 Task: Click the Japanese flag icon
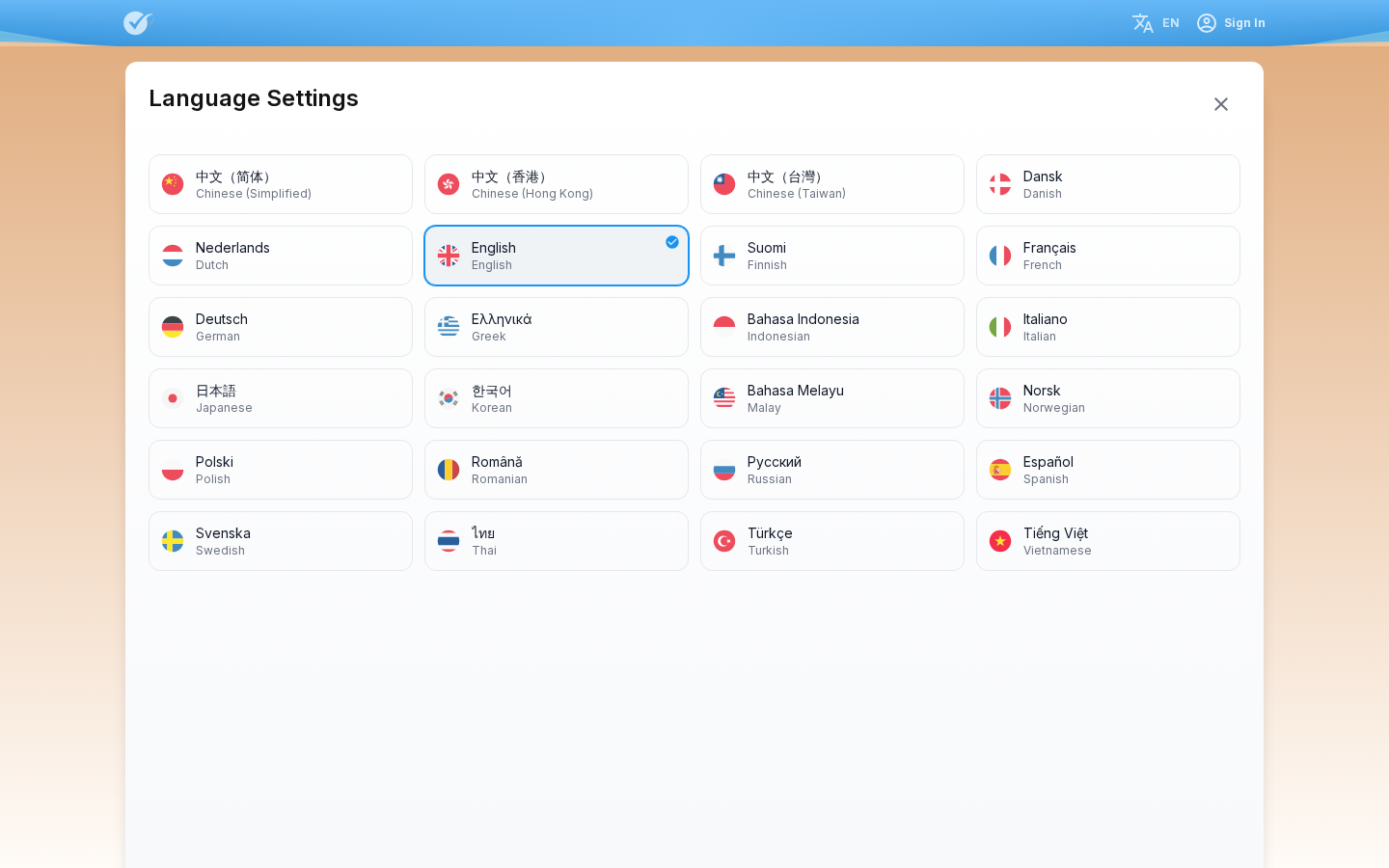(x=173, y=398)
